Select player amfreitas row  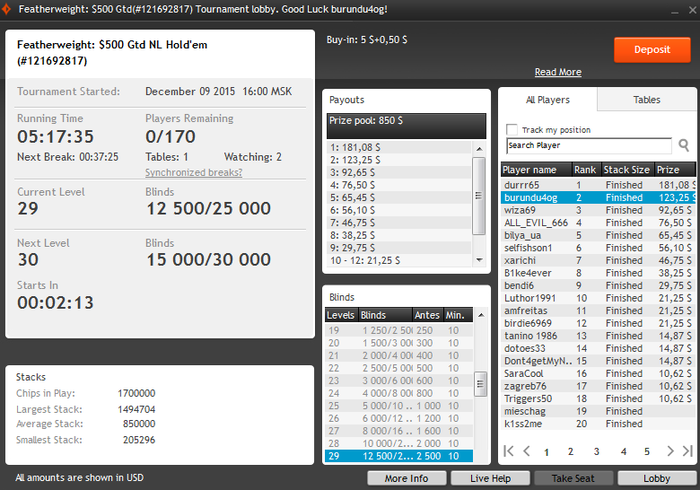click(598, 310)
